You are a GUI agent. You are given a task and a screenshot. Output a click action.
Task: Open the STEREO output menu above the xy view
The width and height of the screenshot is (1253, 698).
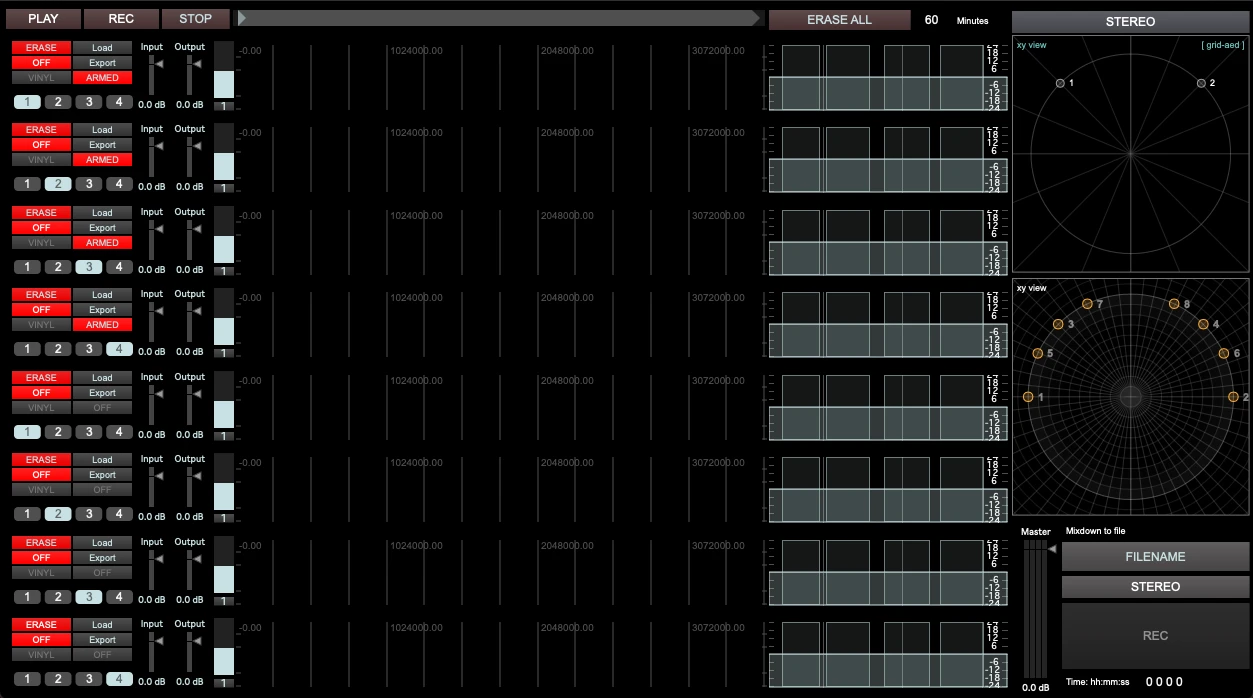tap(1130, 22)
